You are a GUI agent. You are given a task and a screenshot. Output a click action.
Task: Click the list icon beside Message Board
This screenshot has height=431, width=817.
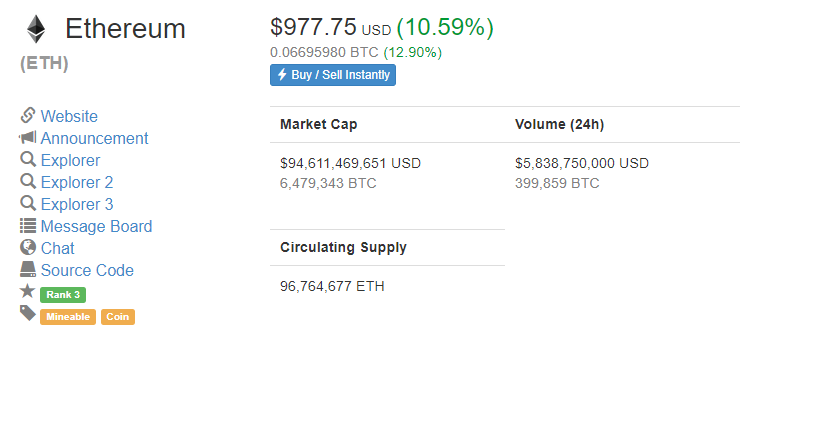pos(28,226)
